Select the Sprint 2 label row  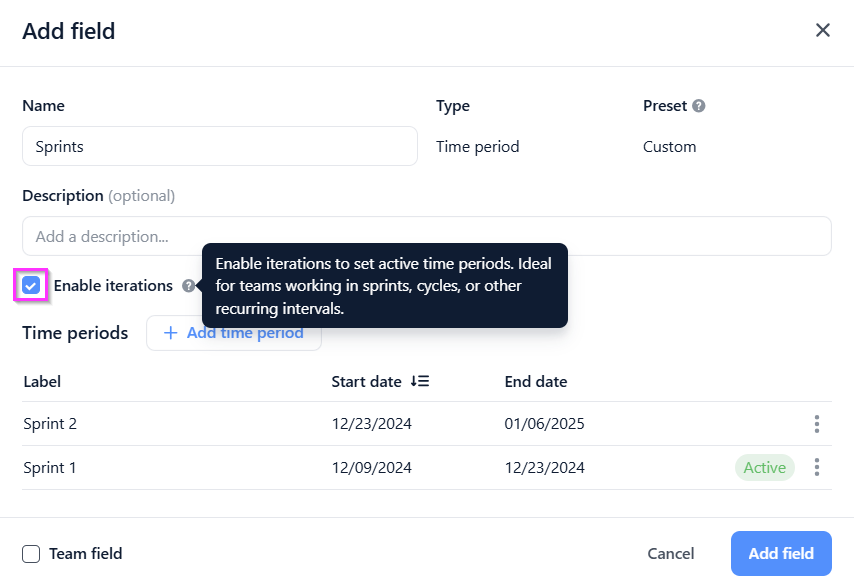coord(426,424)
